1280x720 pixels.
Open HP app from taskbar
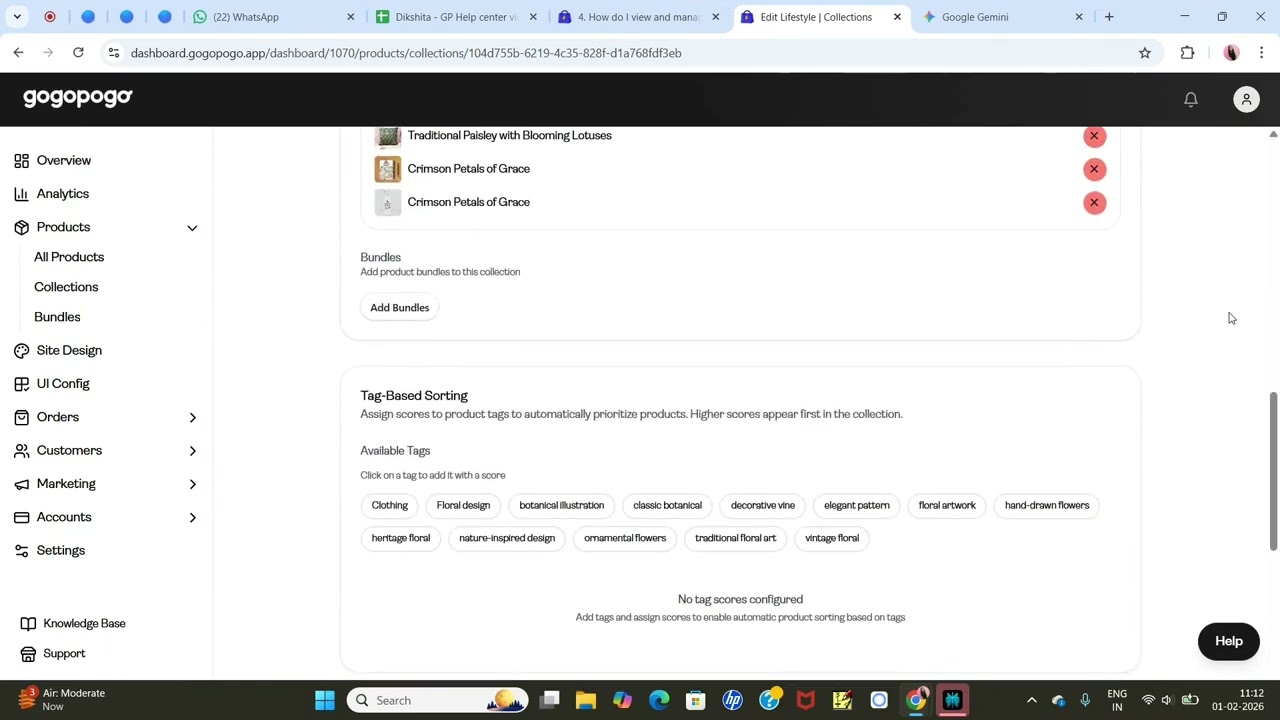(x=733, y=700)
